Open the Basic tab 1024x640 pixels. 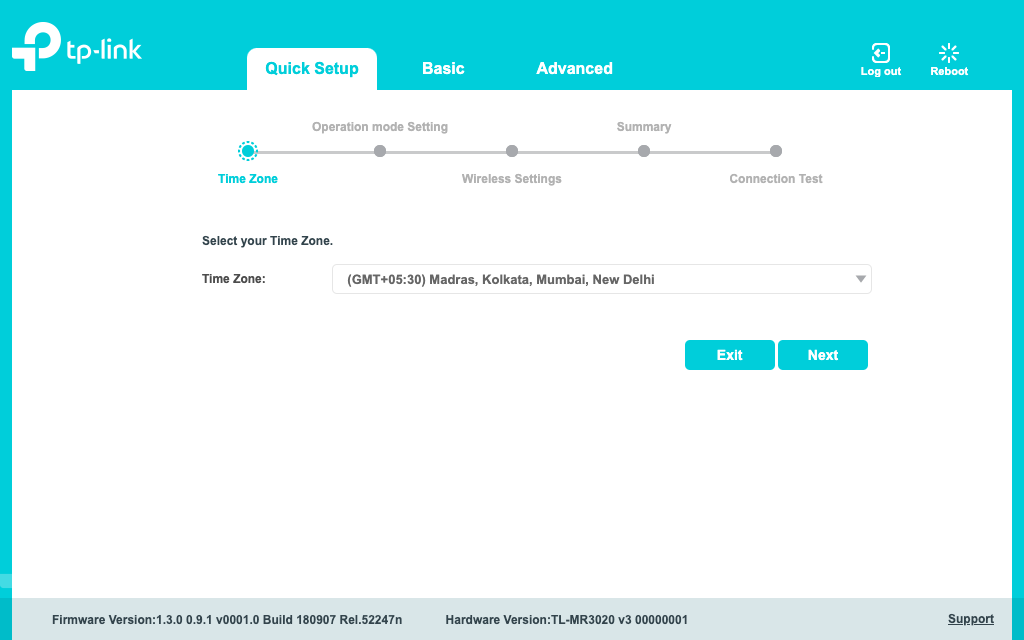(x=443, y=69)
